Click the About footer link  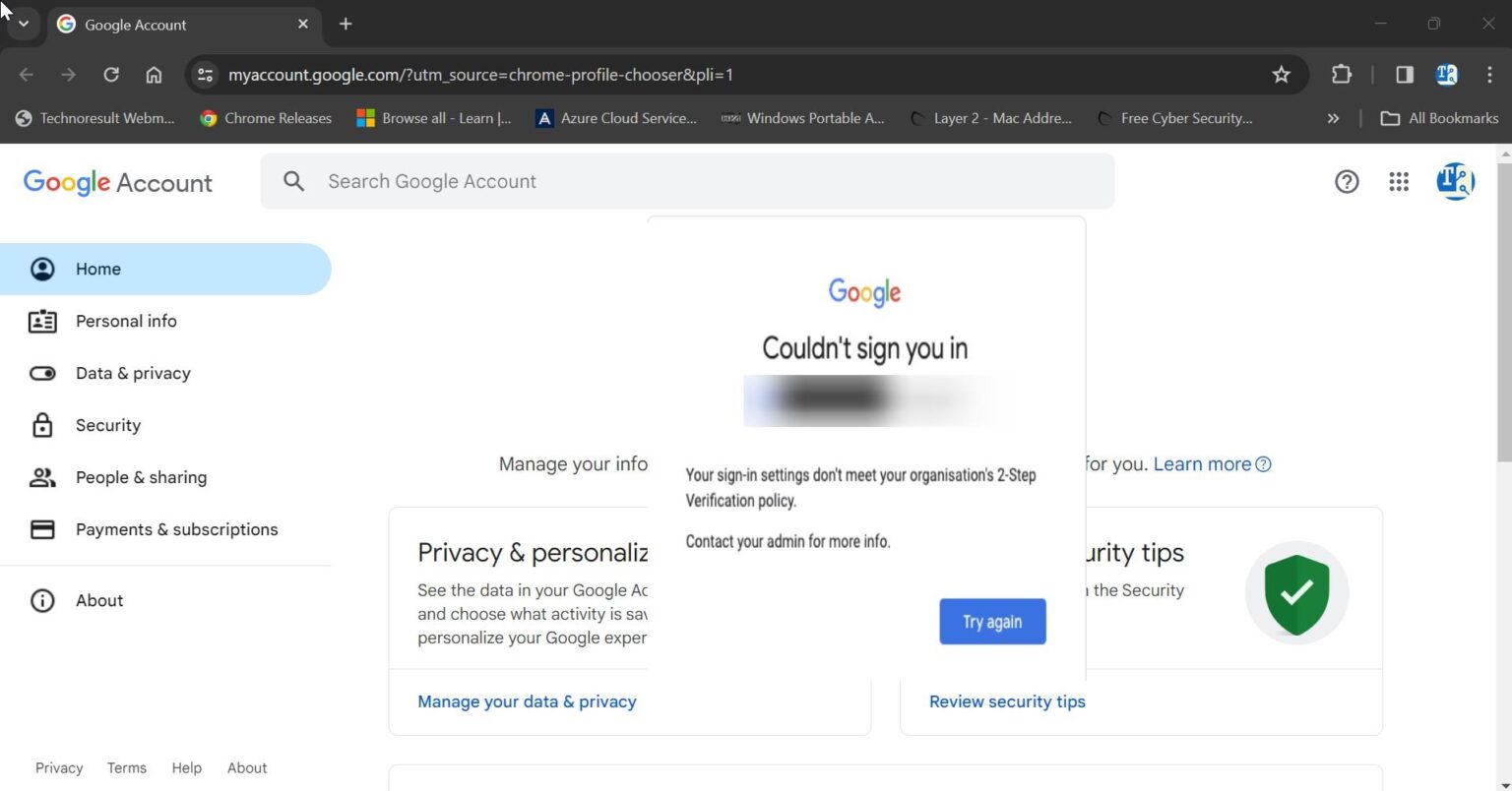point(247,768)
